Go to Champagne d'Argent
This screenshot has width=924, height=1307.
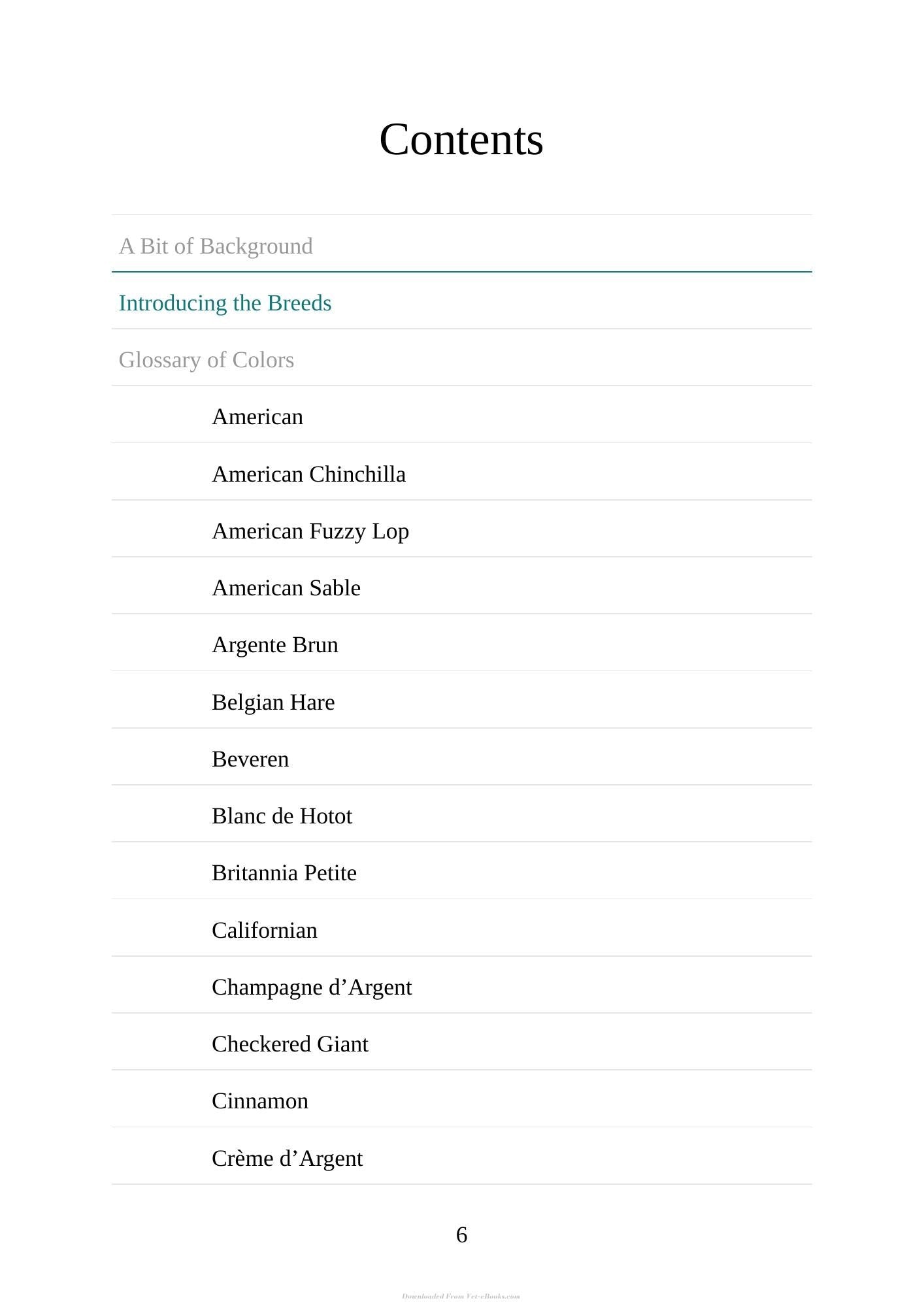point(312,987)
